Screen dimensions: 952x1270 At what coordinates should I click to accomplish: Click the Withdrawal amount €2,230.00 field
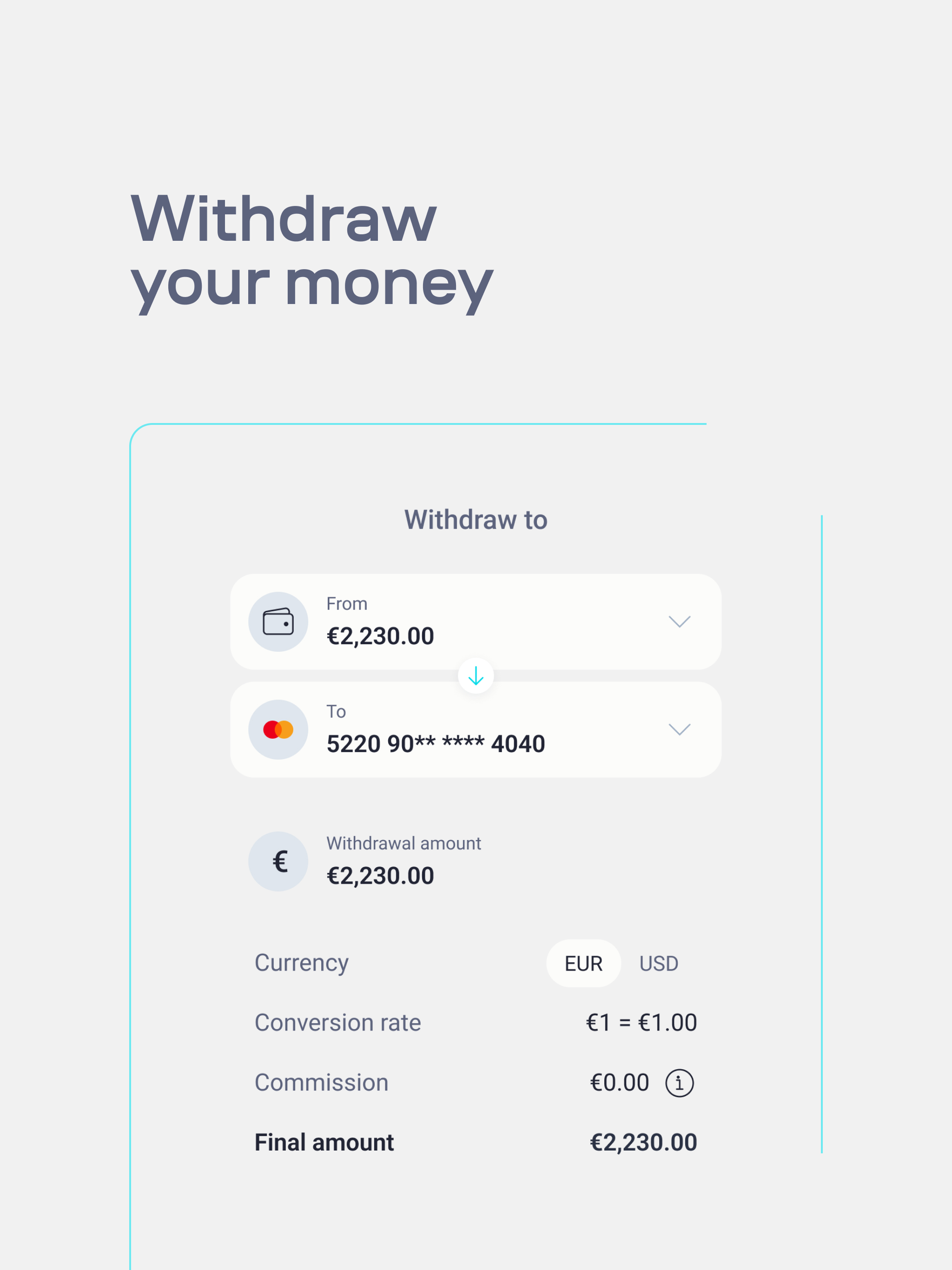pos(380,876)
